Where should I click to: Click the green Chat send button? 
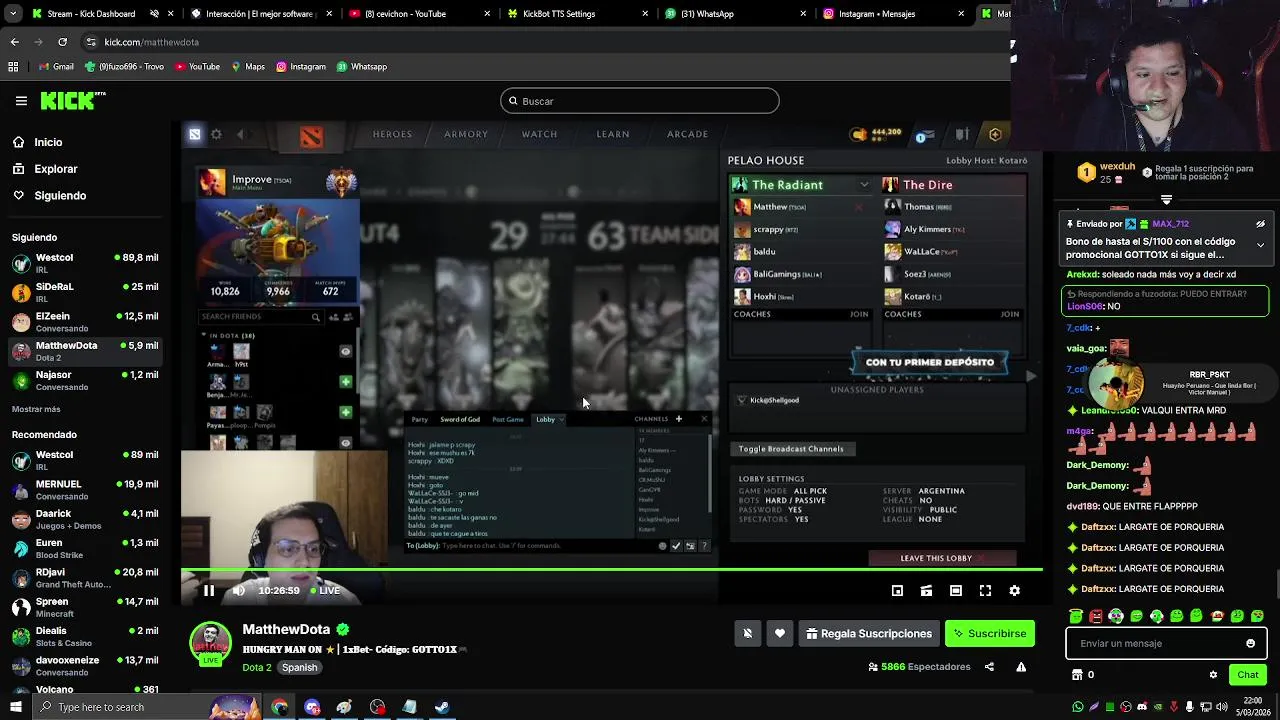[1247, 675]
